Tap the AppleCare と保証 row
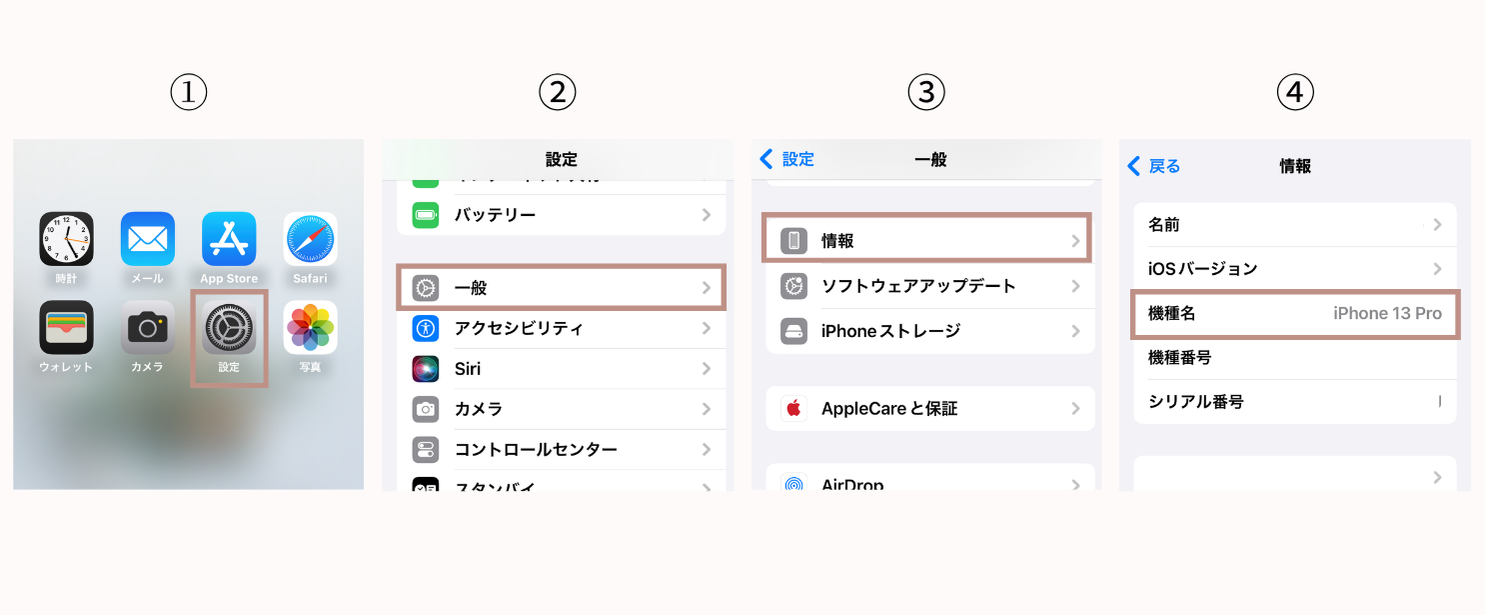The height and width of the screenshot is (615, 1485). tap(927, 408)
